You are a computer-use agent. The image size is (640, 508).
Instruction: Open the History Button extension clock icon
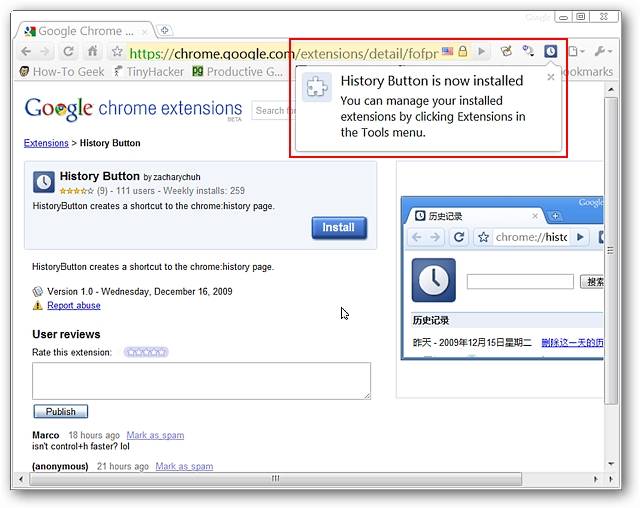point(550,51)
